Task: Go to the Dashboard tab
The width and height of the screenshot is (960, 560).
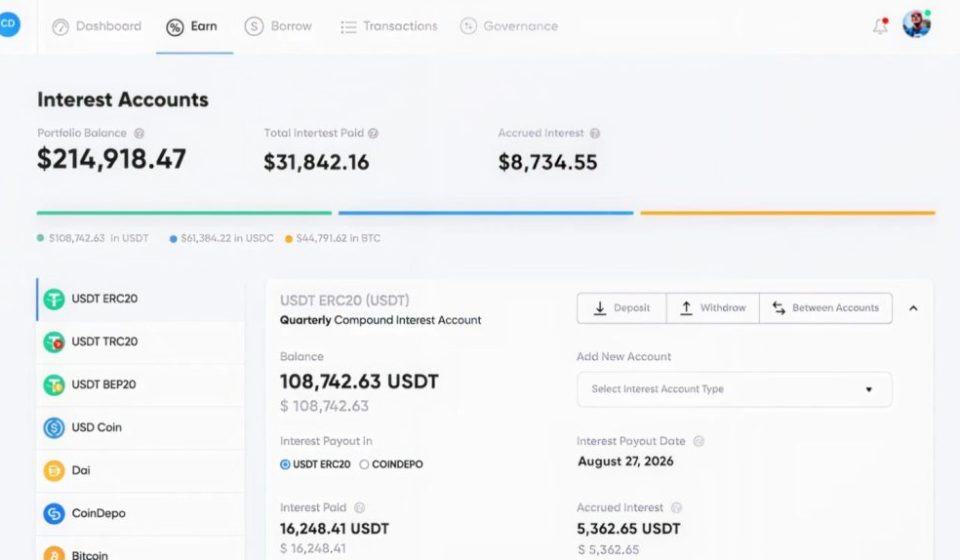Action: tap(97, 27)
